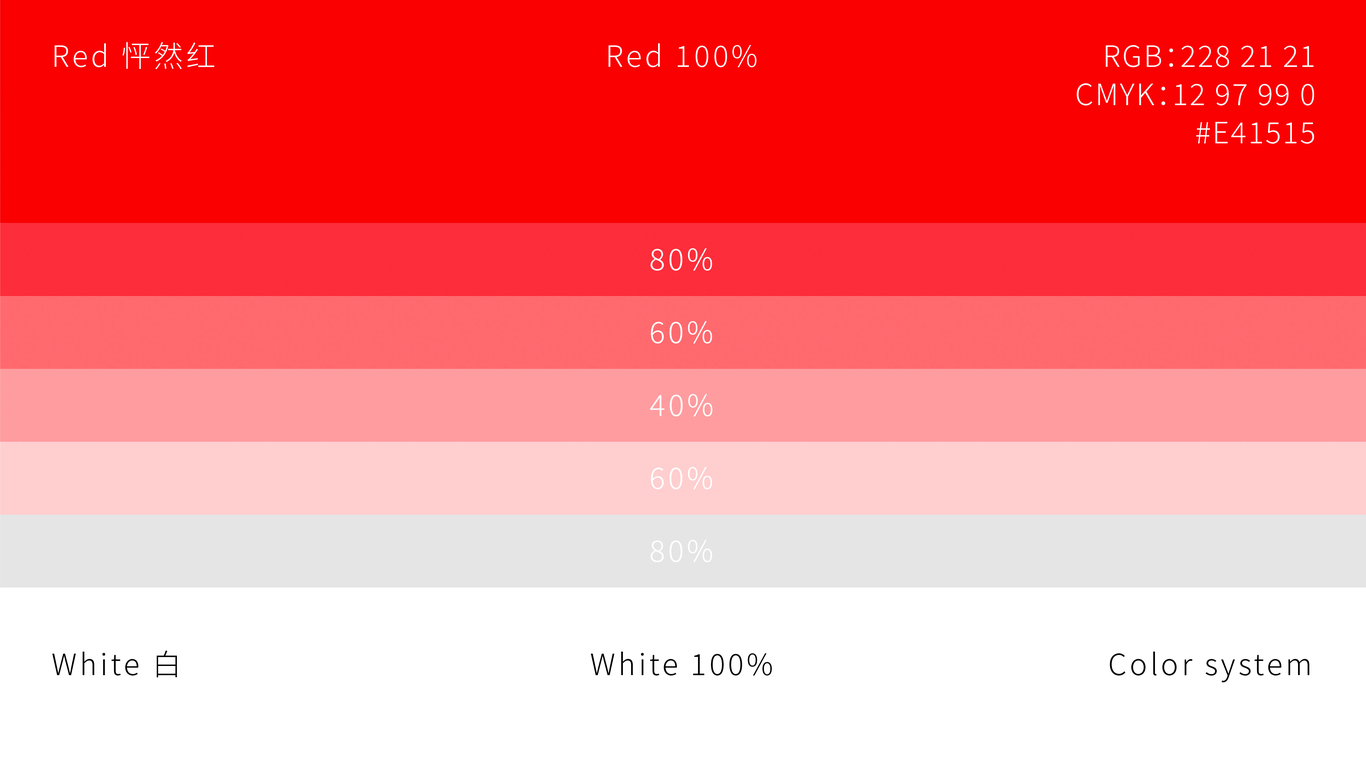Click the #E41515 hex code
The width and height of the screenshot is (1366, 768).
(x=1255, y=133)
